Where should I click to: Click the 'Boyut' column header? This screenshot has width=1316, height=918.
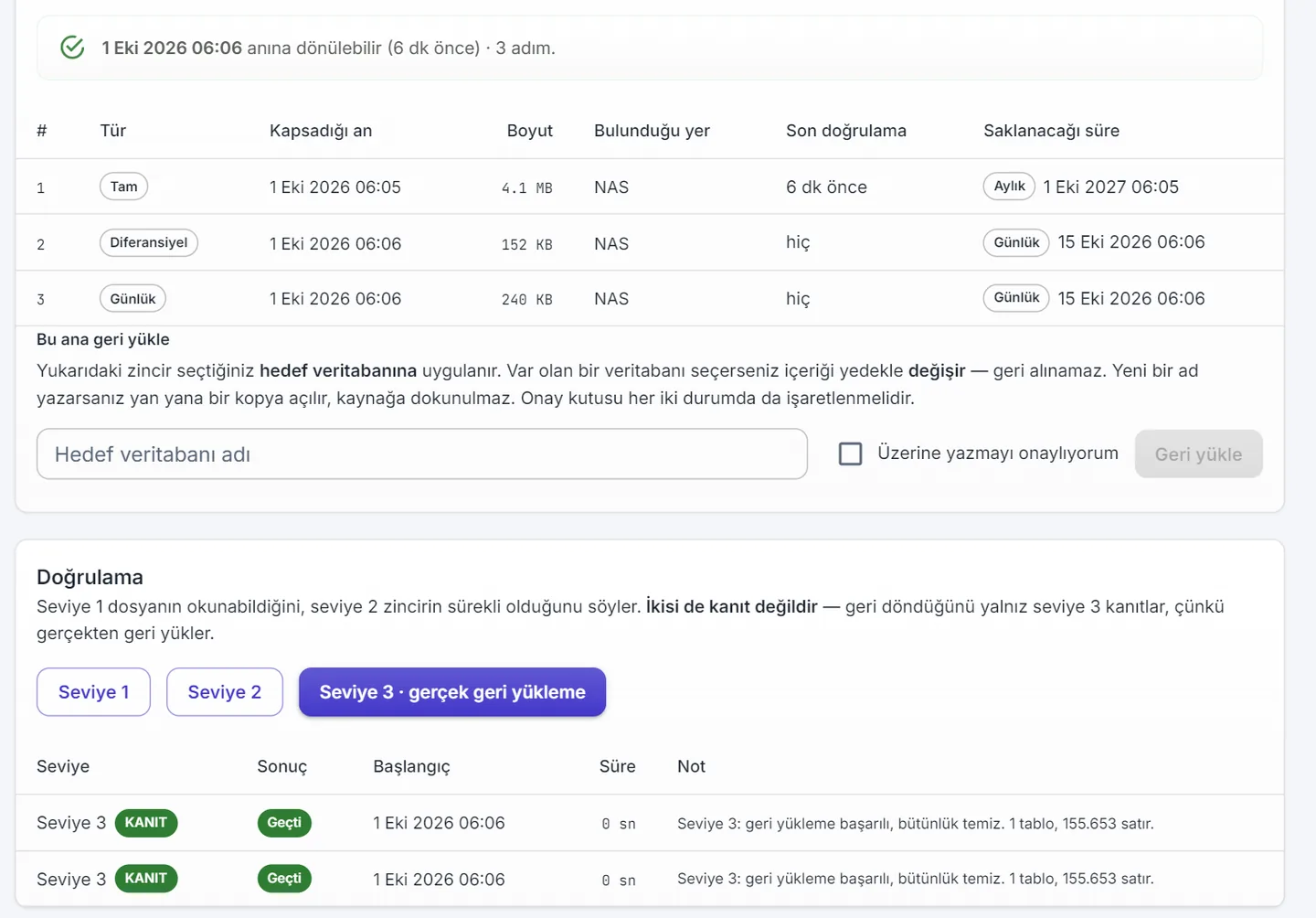click(x=530, y=131)
